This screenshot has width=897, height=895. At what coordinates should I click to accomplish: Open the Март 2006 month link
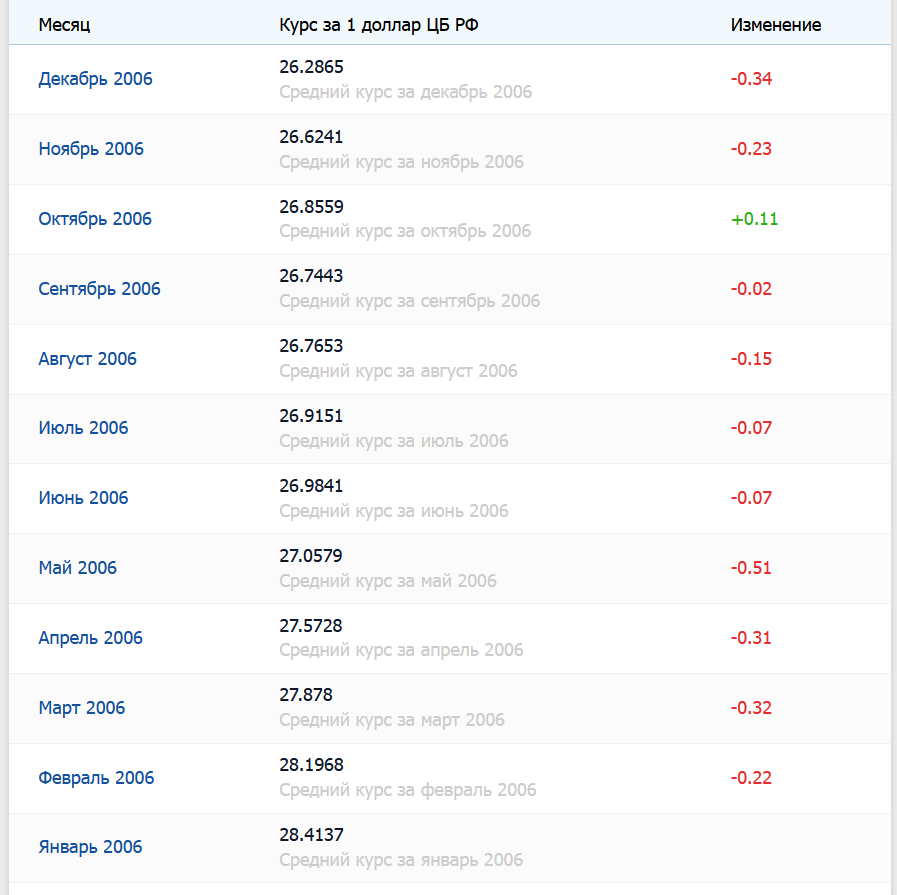pyautogui.click(x=82, y=708)
